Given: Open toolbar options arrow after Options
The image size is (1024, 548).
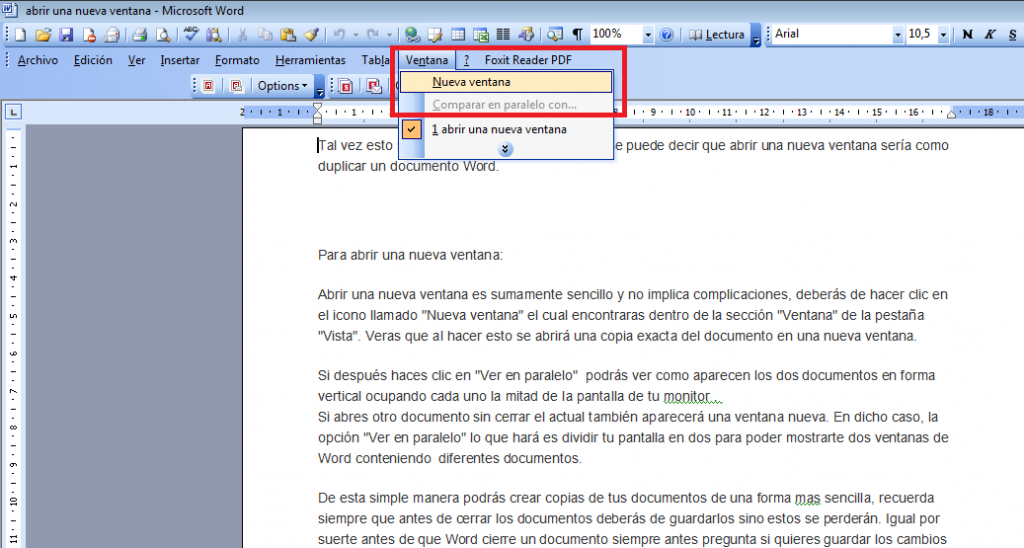Looking at the screenshot, I should 319,86.
